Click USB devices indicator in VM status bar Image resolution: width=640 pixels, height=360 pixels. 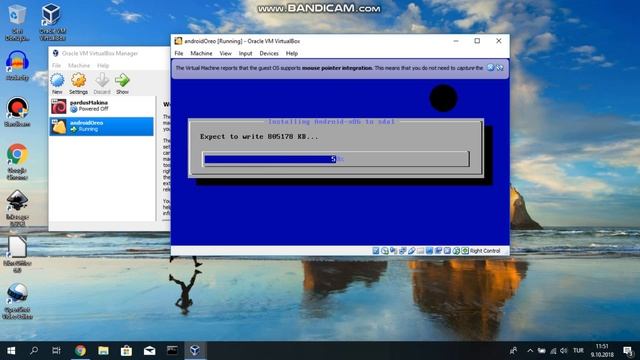pos(411,251)
